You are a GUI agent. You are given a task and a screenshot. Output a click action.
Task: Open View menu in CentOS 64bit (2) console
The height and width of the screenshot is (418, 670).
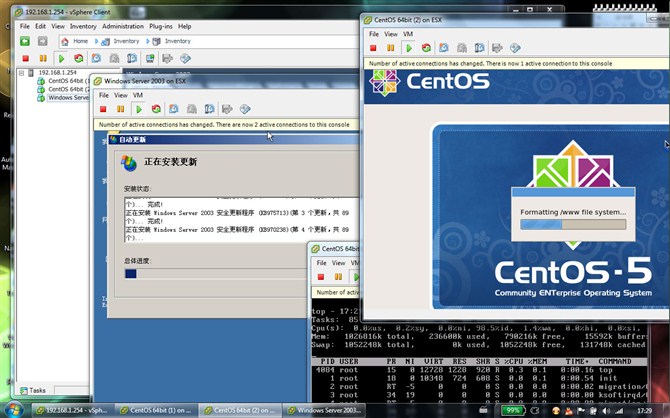tap(391, 34)
